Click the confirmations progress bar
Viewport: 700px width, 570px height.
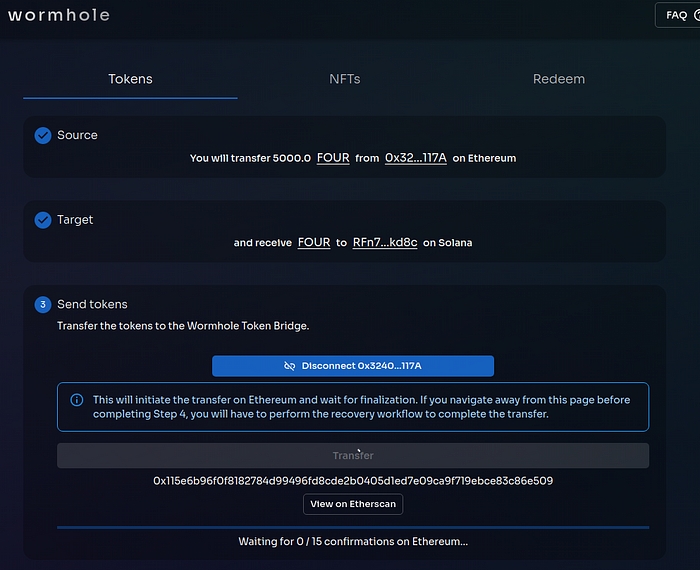[353, 527]
